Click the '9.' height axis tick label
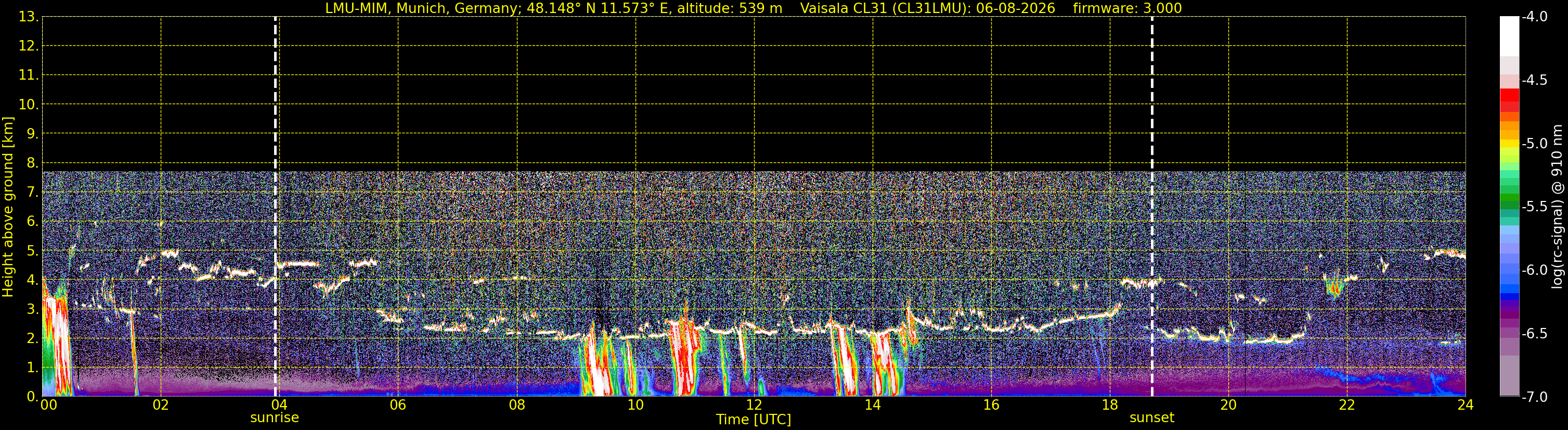 (32, 134)
